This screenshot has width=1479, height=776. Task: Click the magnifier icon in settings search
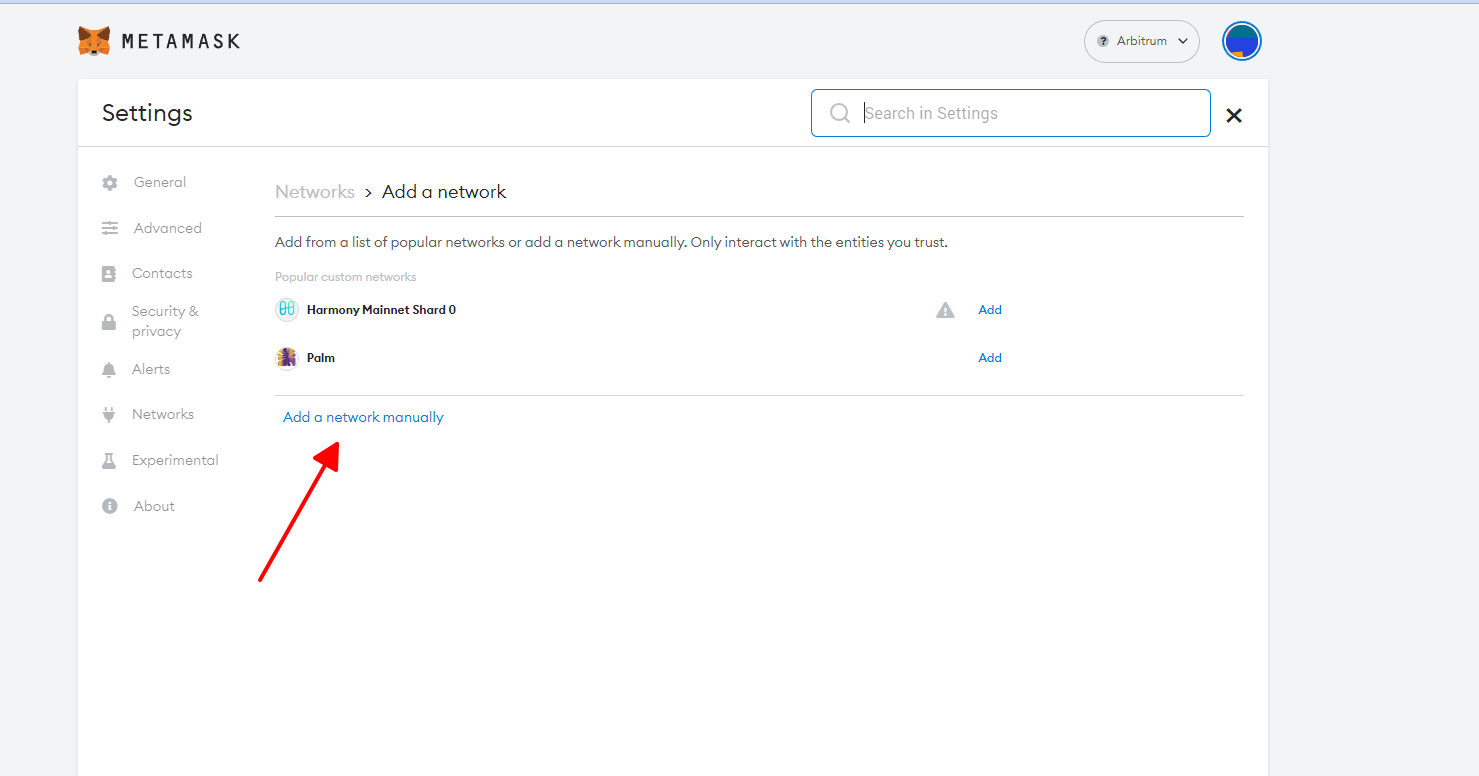[x=840, y=113]
